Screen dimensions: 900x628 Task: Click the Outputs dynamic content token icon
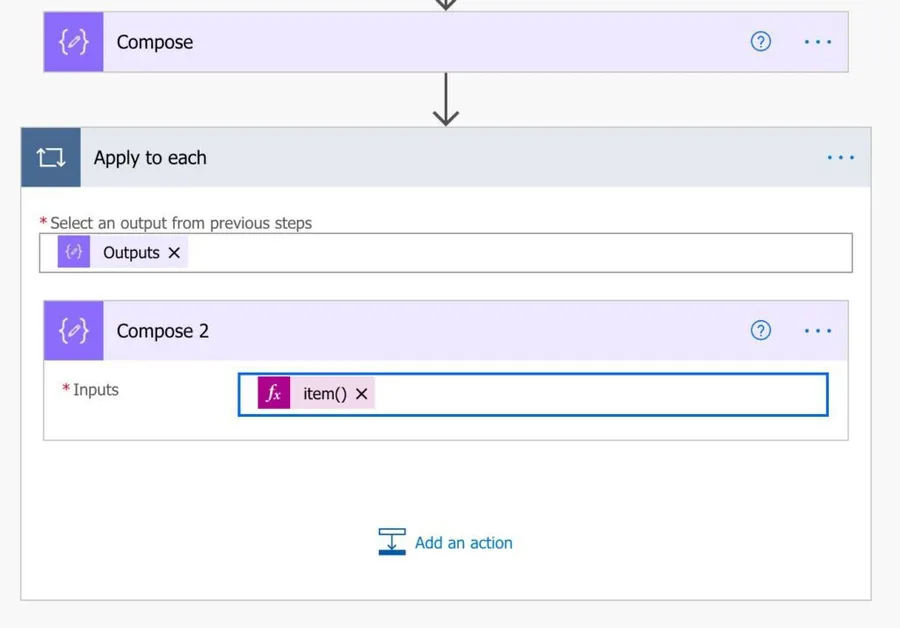tap(74, 253)
